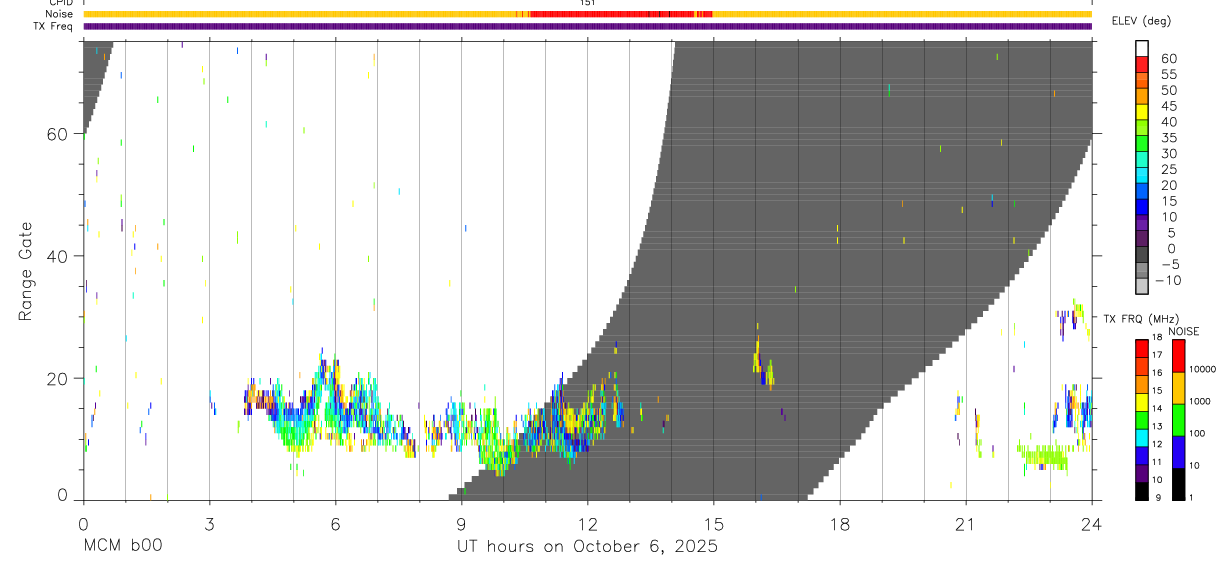Select the "6" hour tick on the UT axis

tap(335, 524)
